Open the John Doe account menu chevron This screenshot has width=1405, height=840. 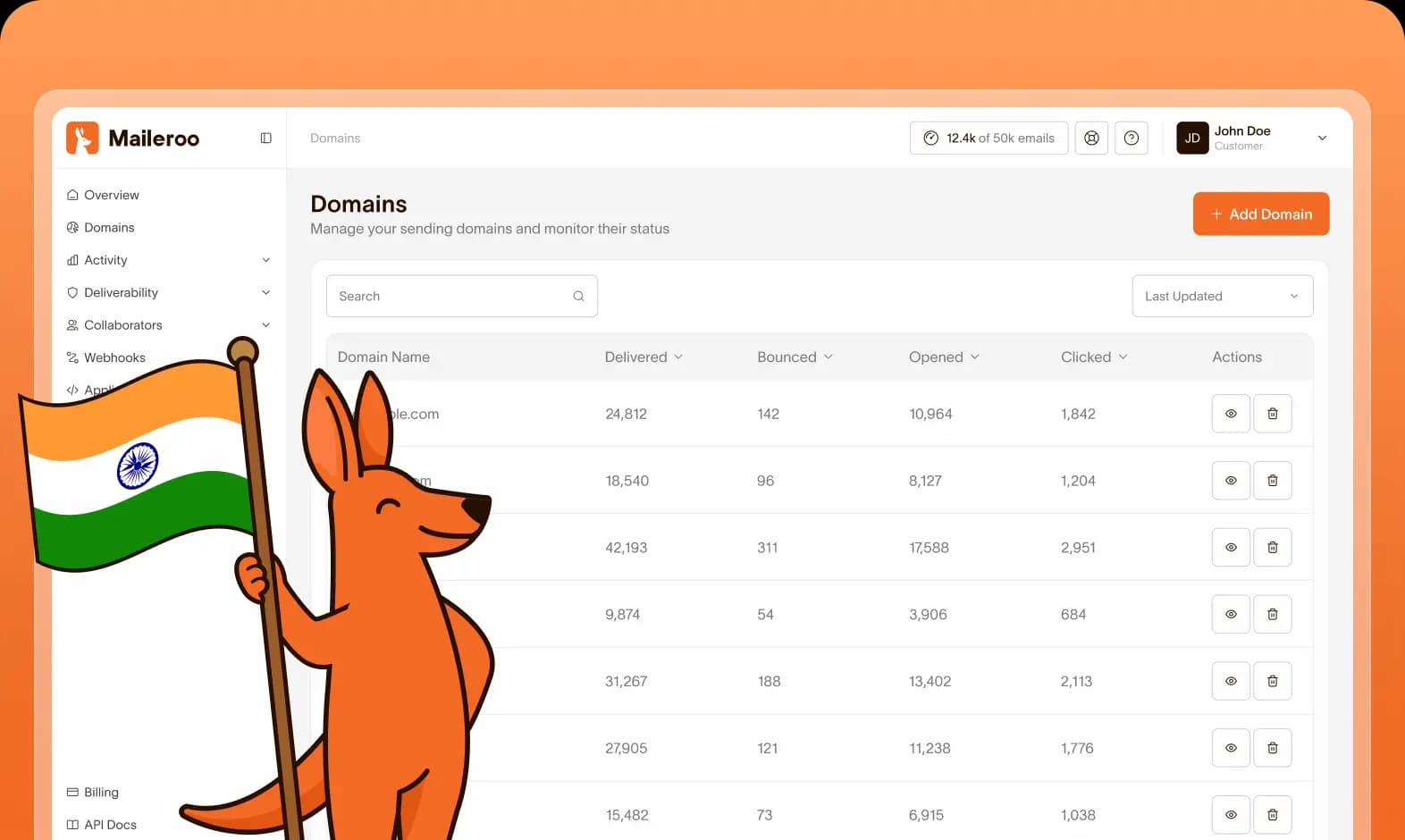(x=1323, y=138)
